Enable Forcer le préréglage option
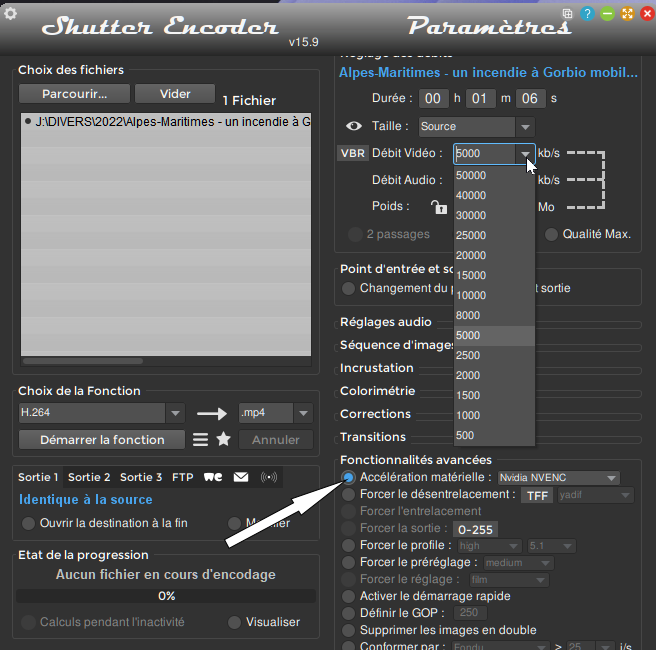656x650 pixels. tap(348, 563)
